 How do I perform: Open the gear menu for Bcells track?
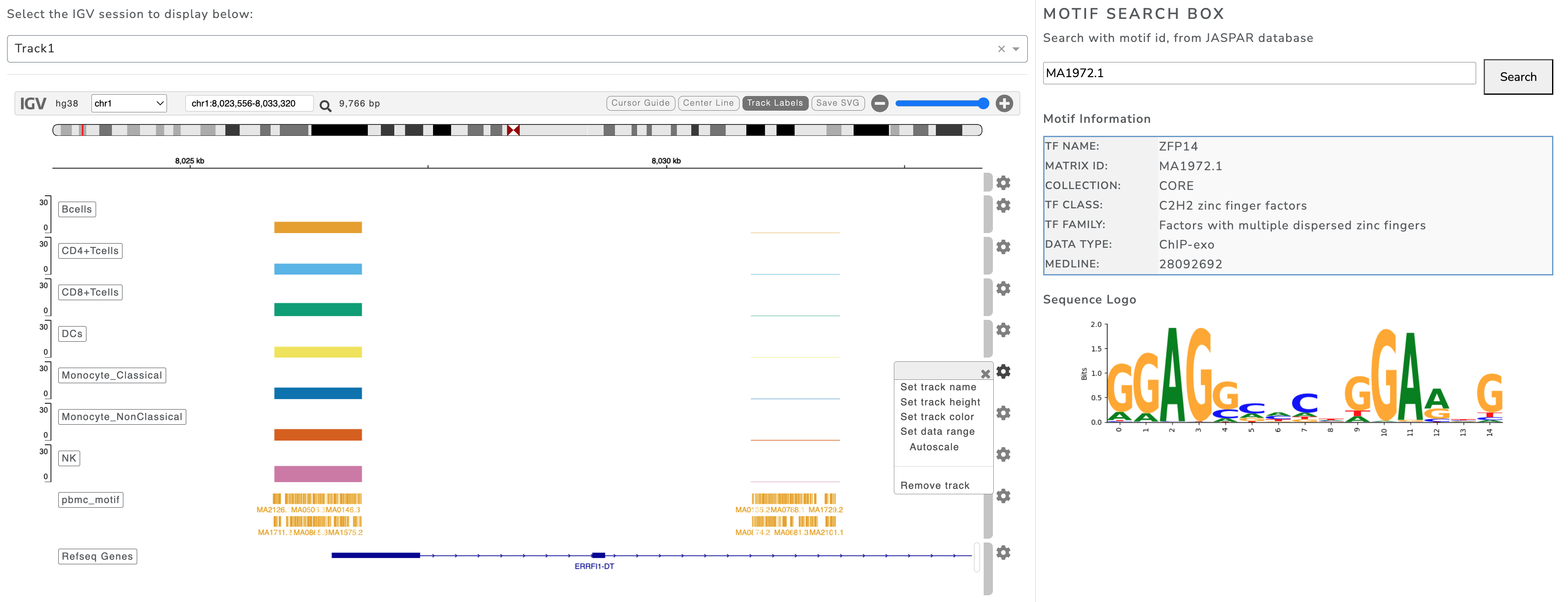[x=1003, y=205]
